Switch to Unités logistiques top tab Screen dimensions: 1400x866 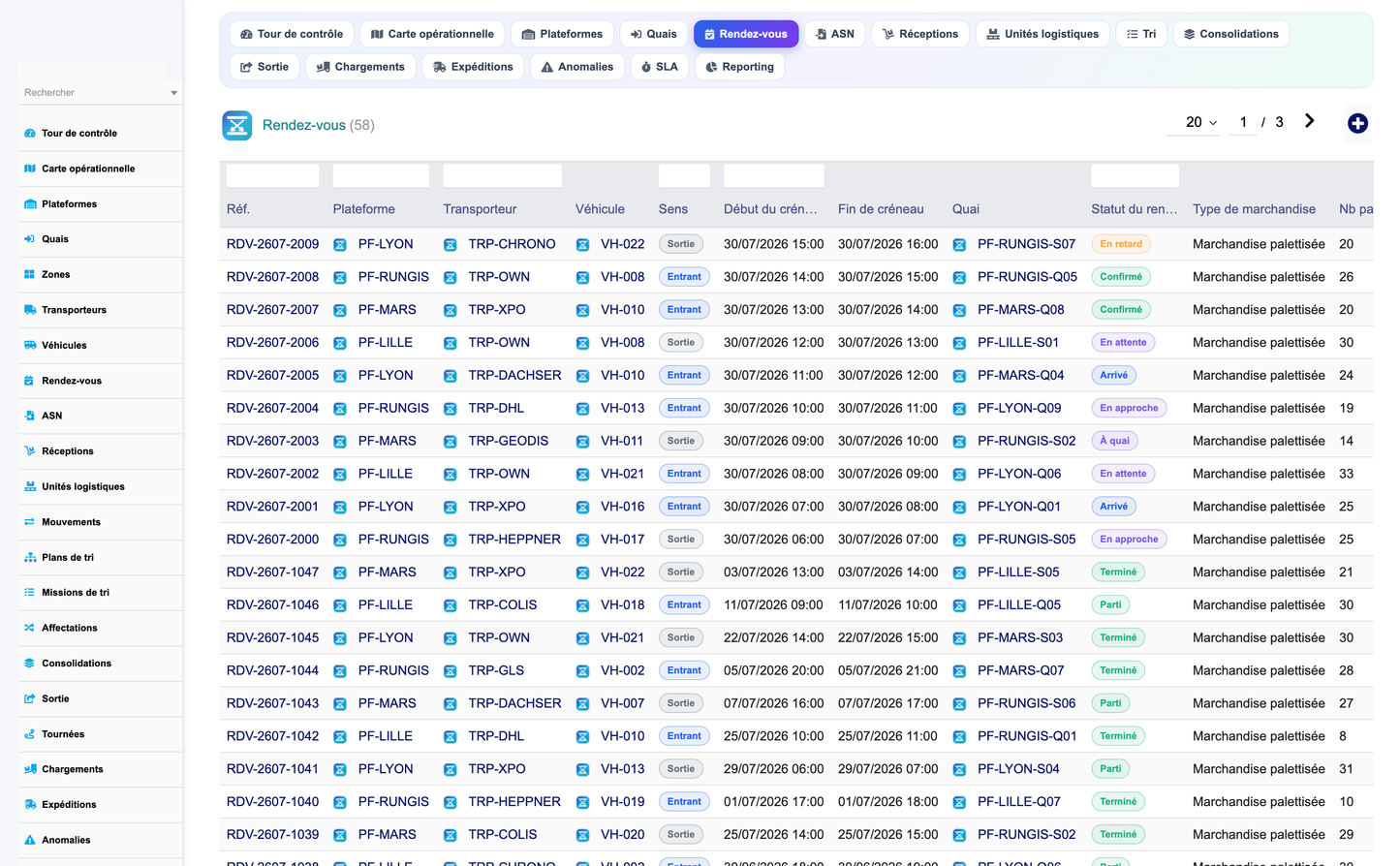[x=1042, y=34]
